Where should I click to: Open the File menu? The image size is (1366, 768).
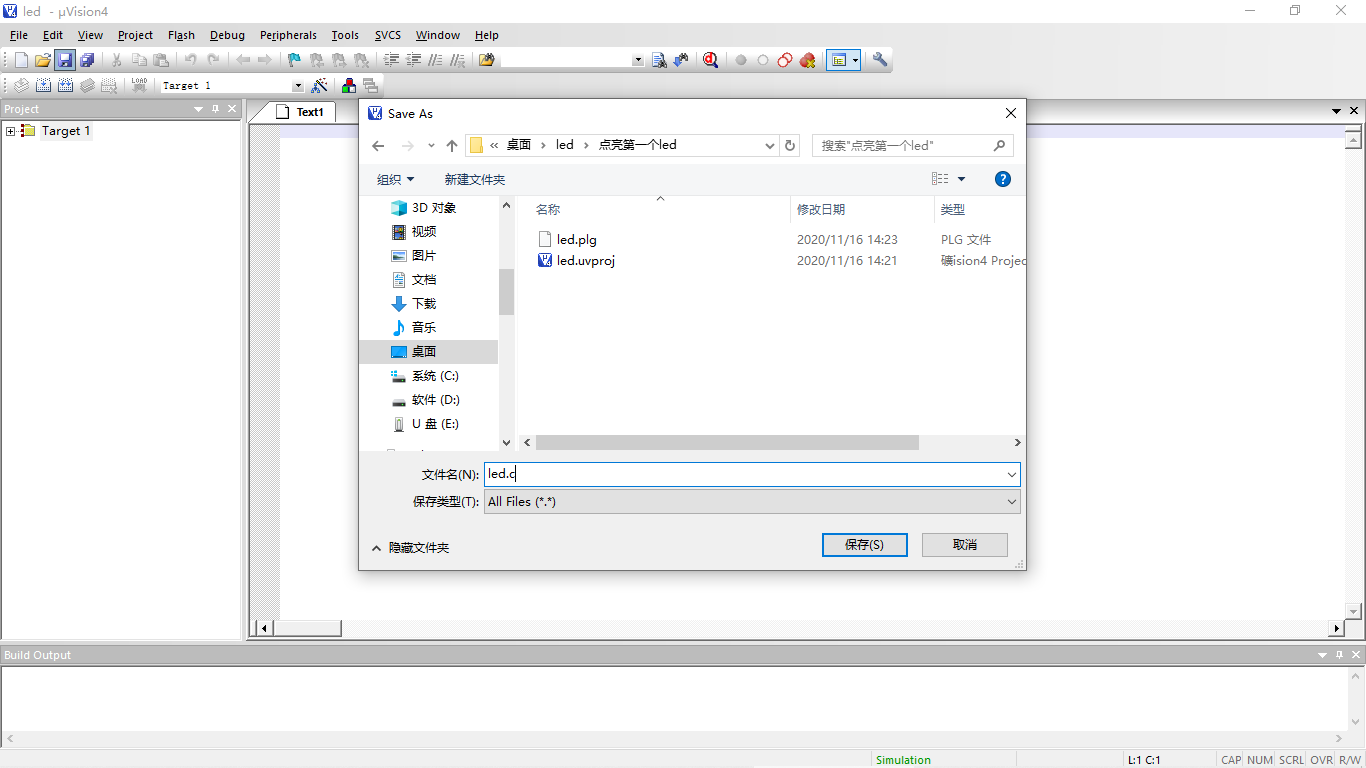(x=18, y=35)
